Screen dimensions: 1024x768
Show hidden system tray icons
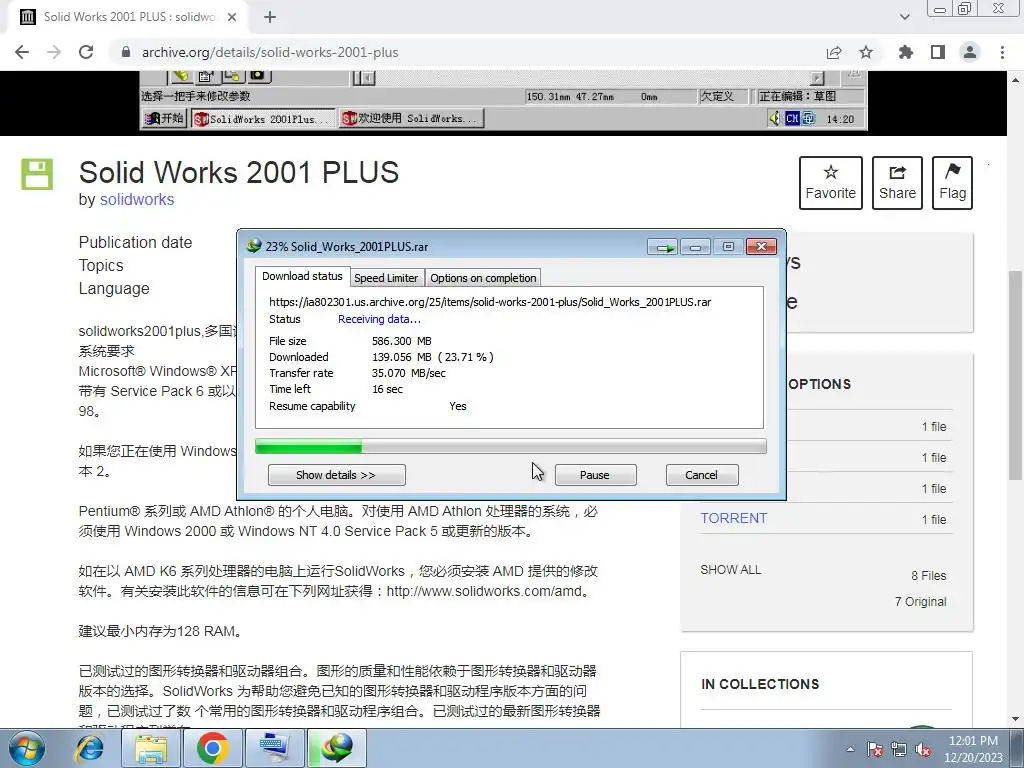coord(850,750)
